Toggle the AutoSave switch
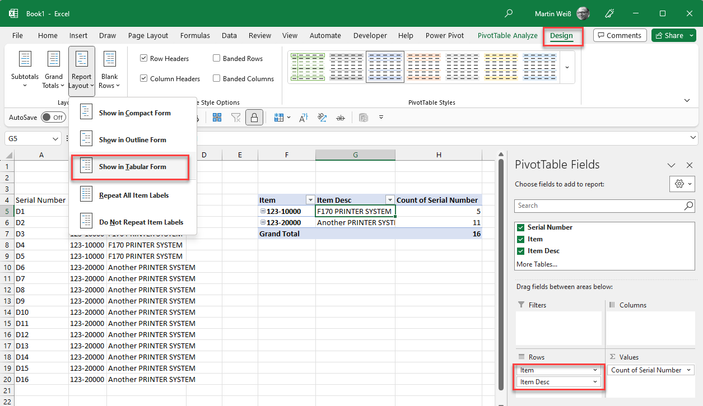 coord(51,117)
